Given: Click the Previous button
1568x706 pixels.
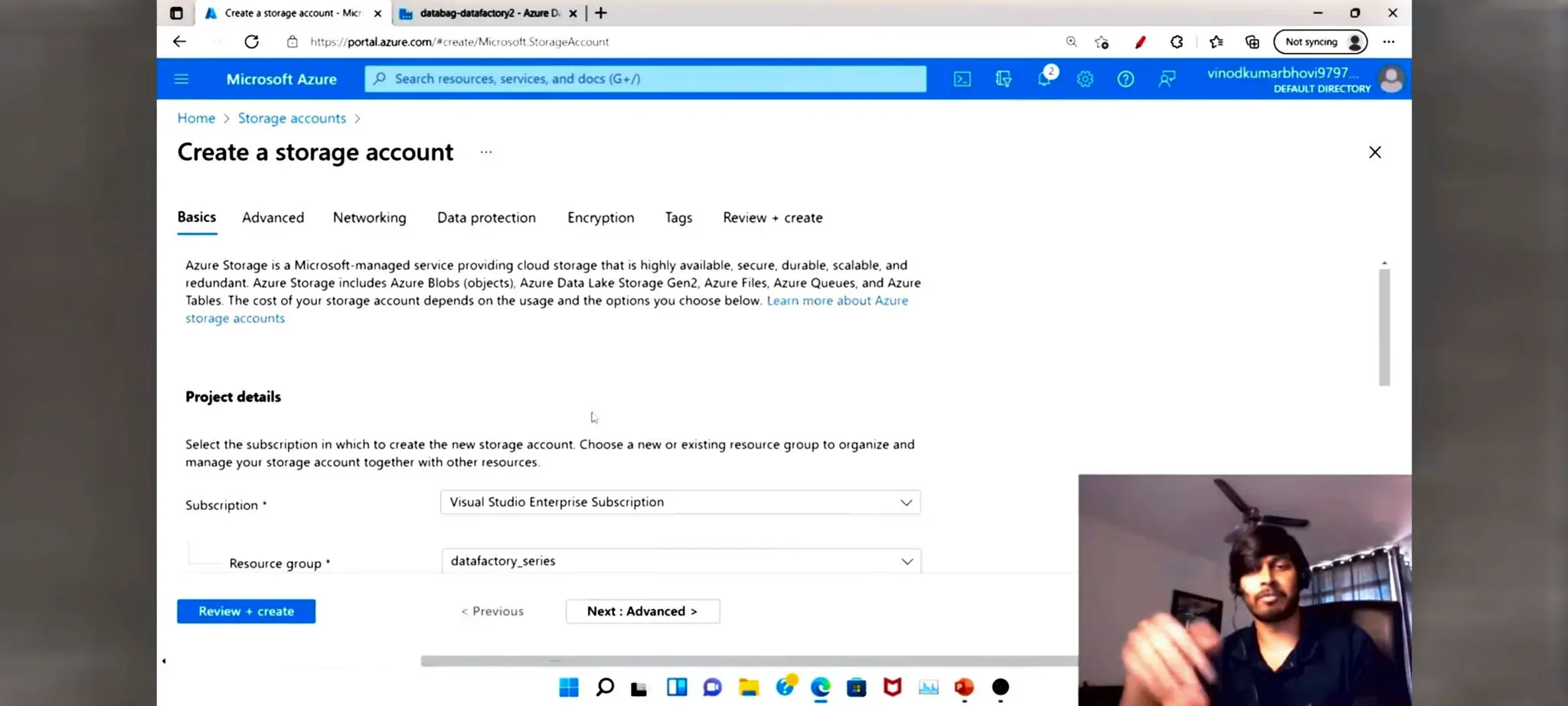Looking at the screenshot, I should 492,611.
